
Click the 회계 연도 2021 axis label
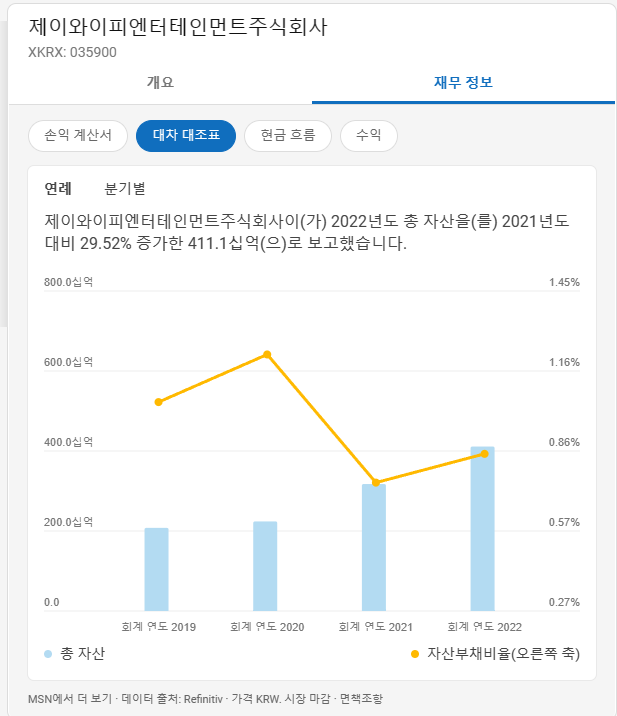point(375,627)
